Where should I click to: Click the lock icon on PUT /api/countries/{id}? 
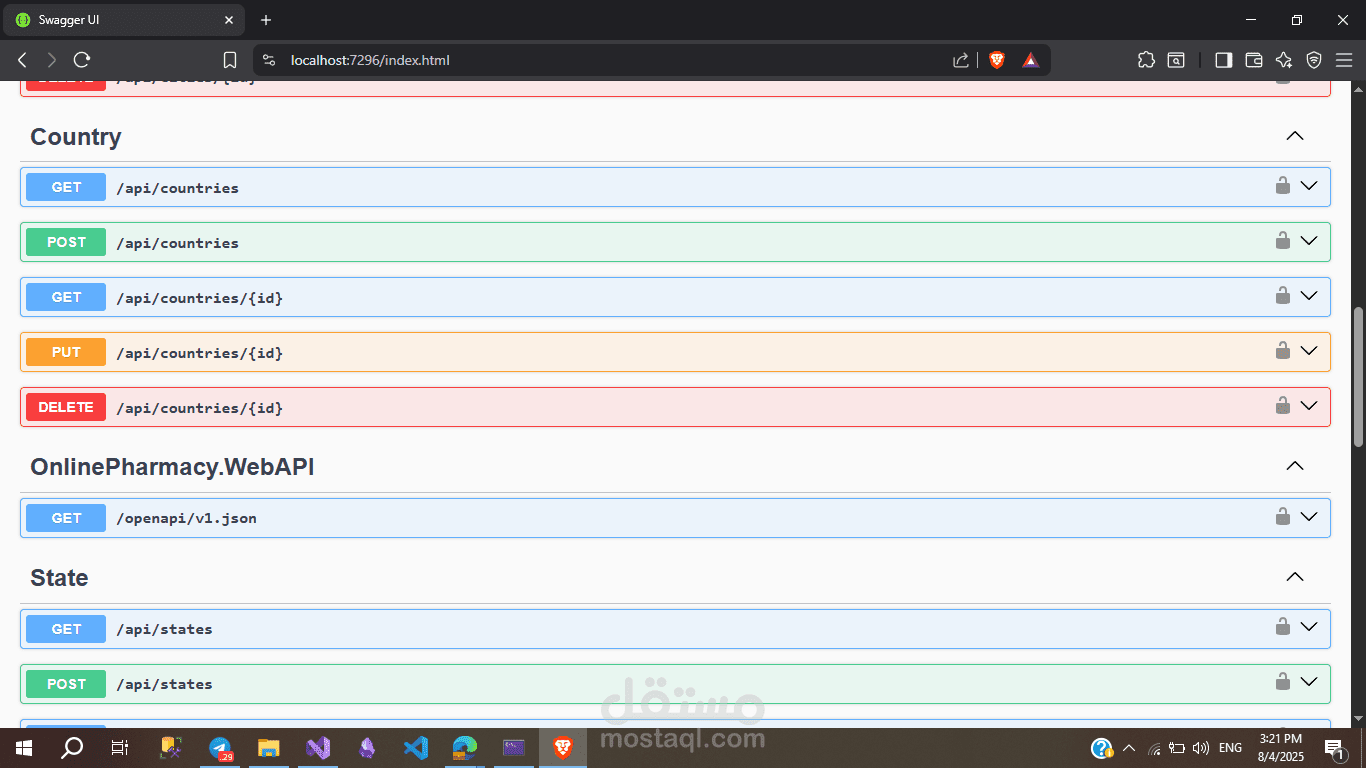coord(1282,350)
